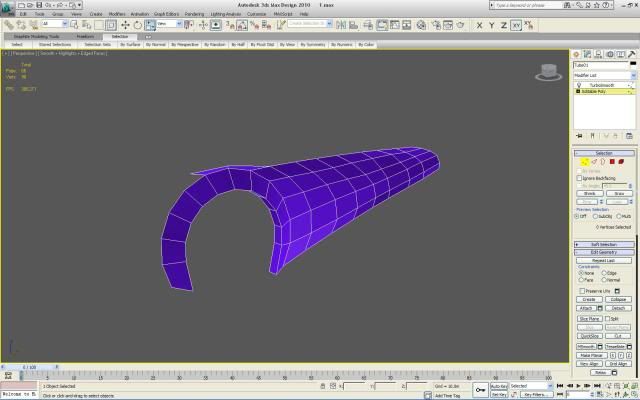
Task: Toggle window/crossing selection mode
Action: click(111, 25)
